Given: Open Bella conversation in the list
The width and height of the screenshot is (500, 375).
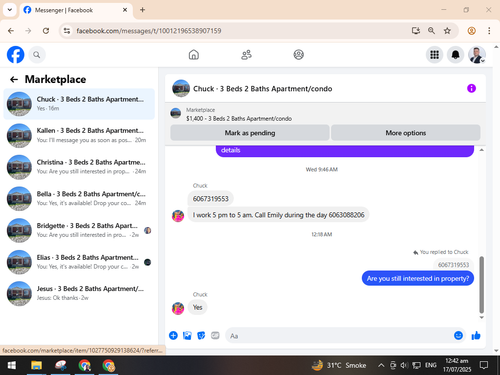Looking at the screenshot, I should 79,199.
